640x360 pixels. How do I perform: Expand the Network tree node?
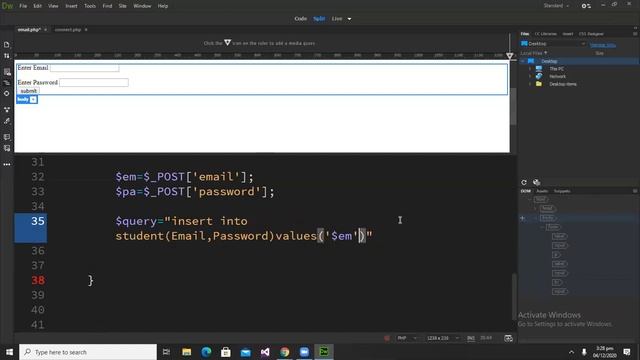[530, 76]
